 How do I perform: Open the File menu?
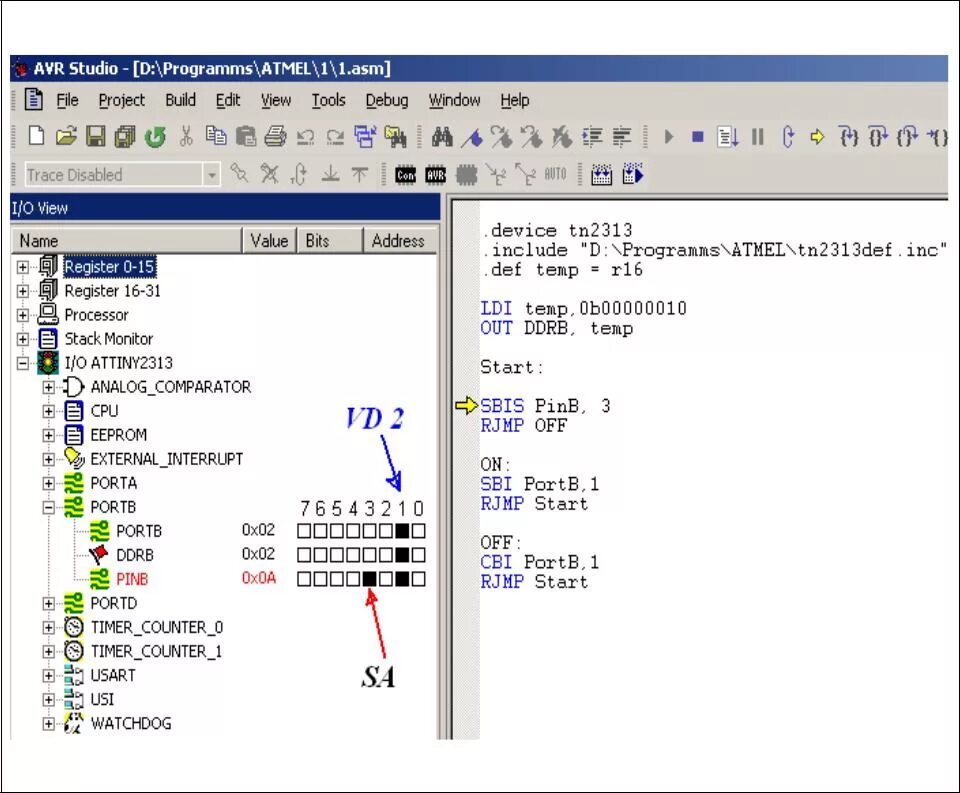(67, 100)
